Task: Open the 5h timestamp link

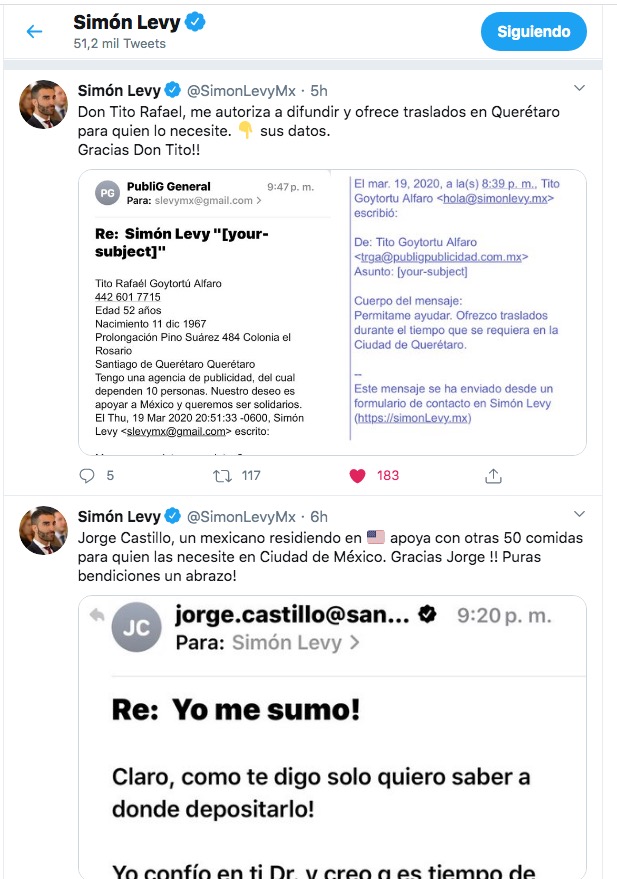Action: click(x=319, y=90)
